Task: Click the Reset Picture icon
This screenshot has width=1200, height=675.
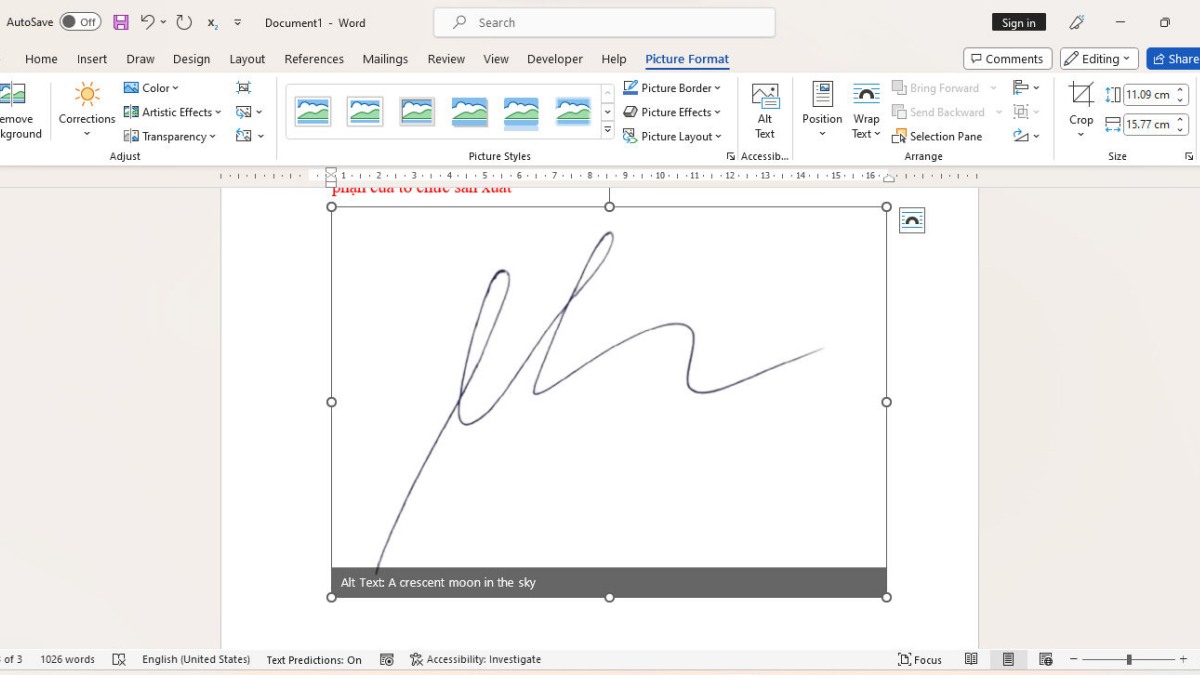Action: pos(244,136)
